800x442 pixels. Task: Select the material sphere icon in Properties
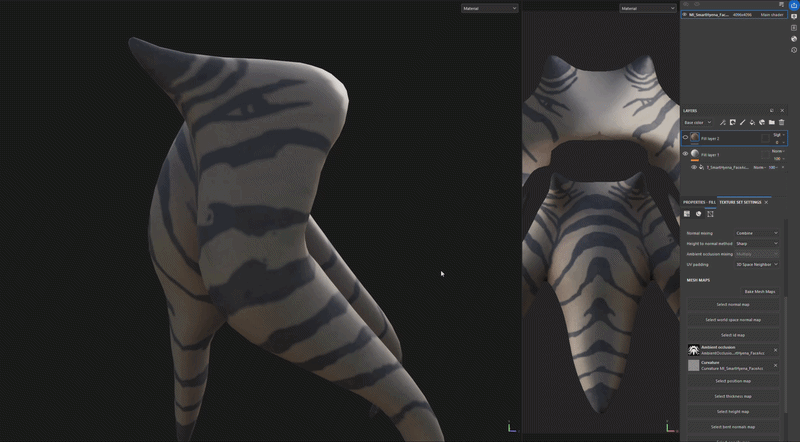pos(698,214)
